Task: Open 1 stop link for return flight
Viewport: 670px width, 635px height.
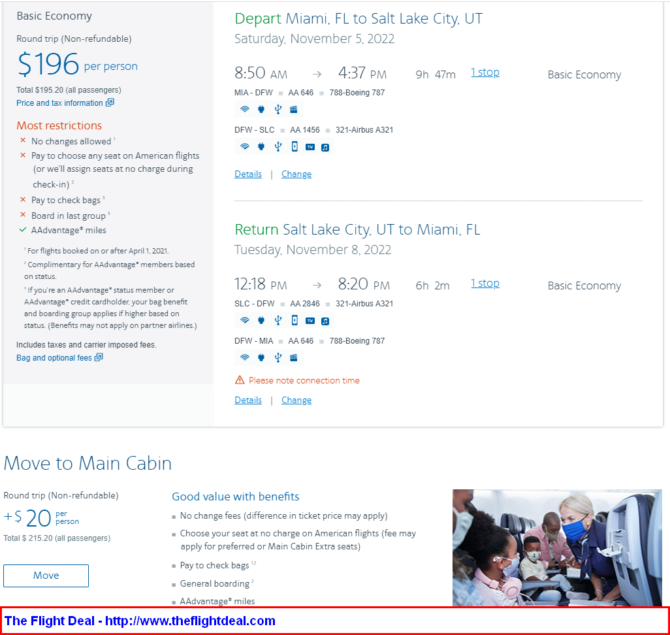Action: pos(485,284)
